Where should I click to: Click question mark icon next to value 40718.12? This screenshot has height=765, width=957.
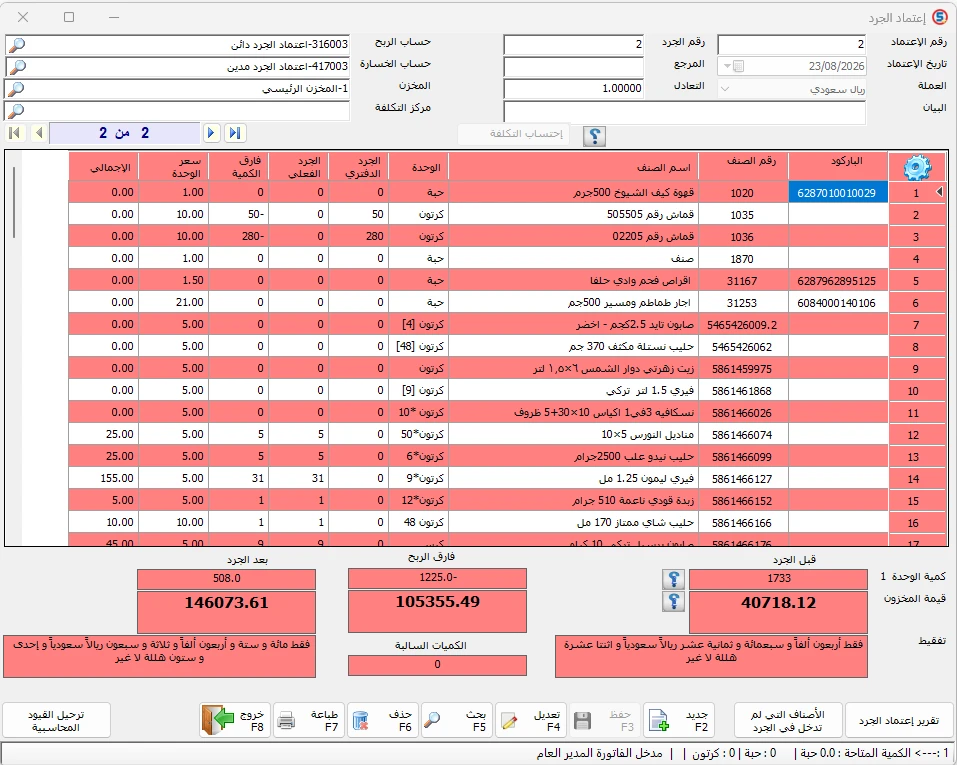coord(673,601)
